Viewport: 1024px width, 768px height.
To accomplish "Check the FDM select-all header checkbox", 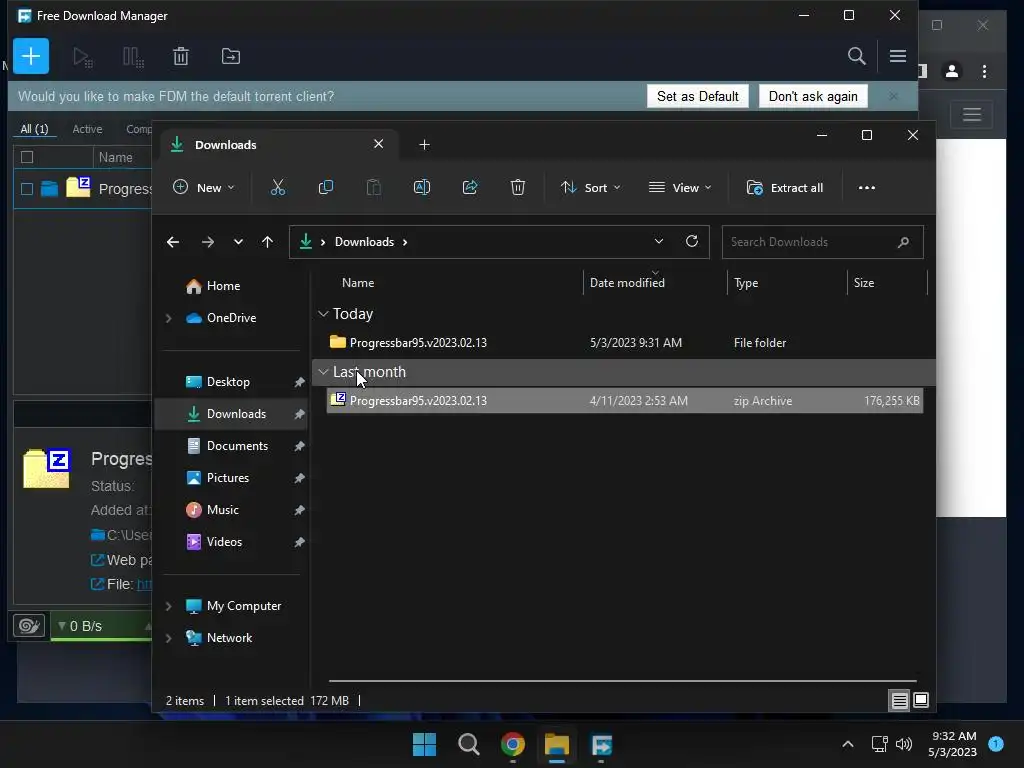I will [27, 157].
